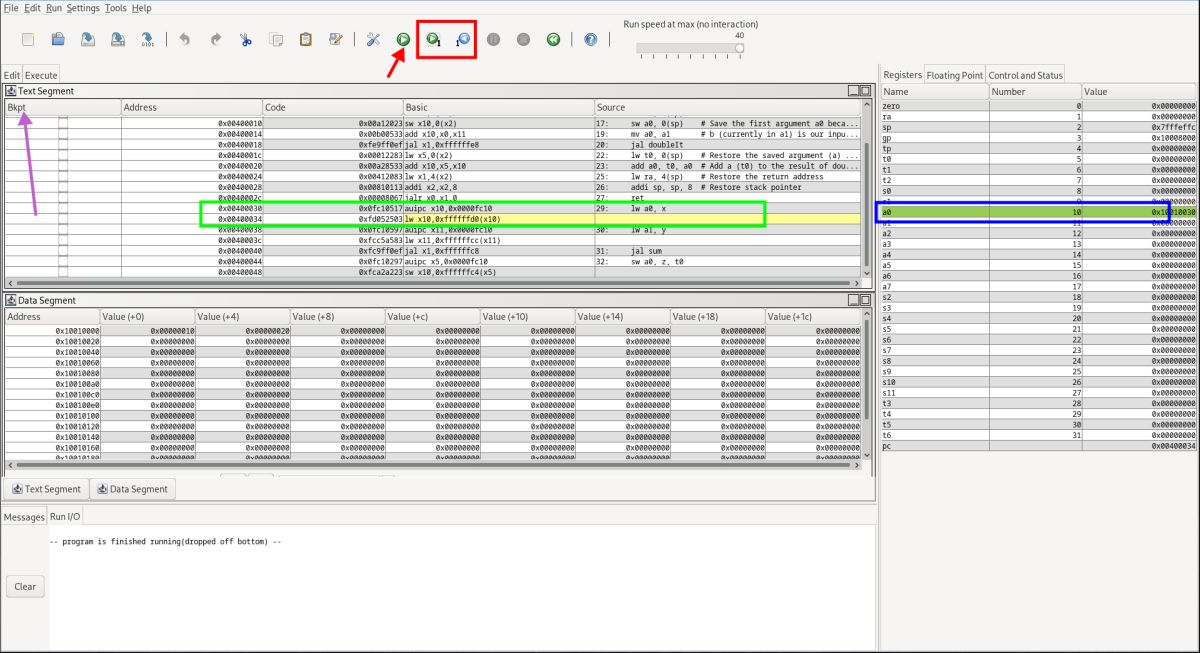This screenshot has height=653, width=1200.
Task: Click the Undo arrow icon
Action: [x=184, y=39]
